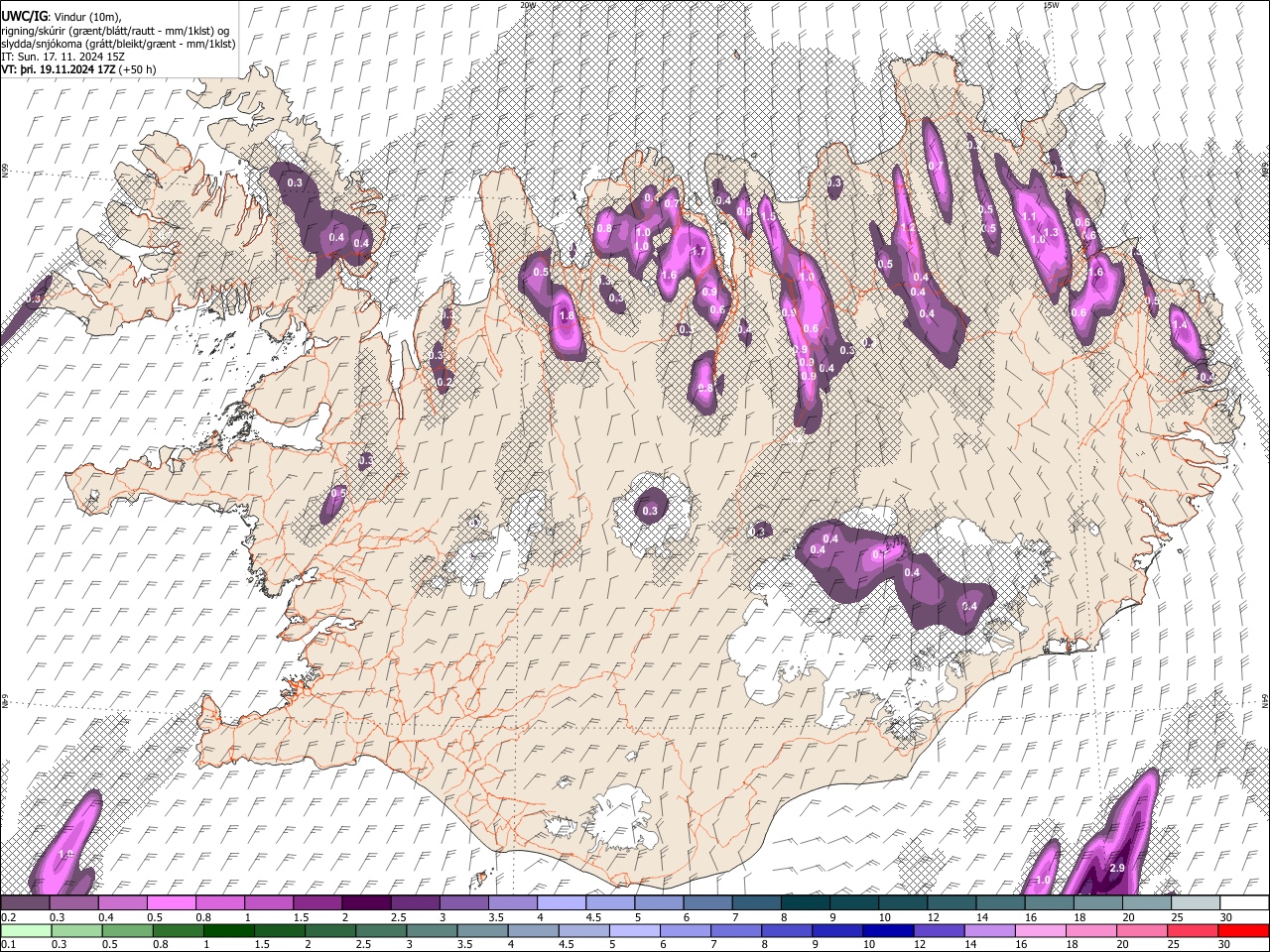Viewport: 1270px width, 952px height.
Task: Click the valid time line 'VT: þri. 19.11.2024 17Z (+50 h)'
Action: (x=78, y=69)
